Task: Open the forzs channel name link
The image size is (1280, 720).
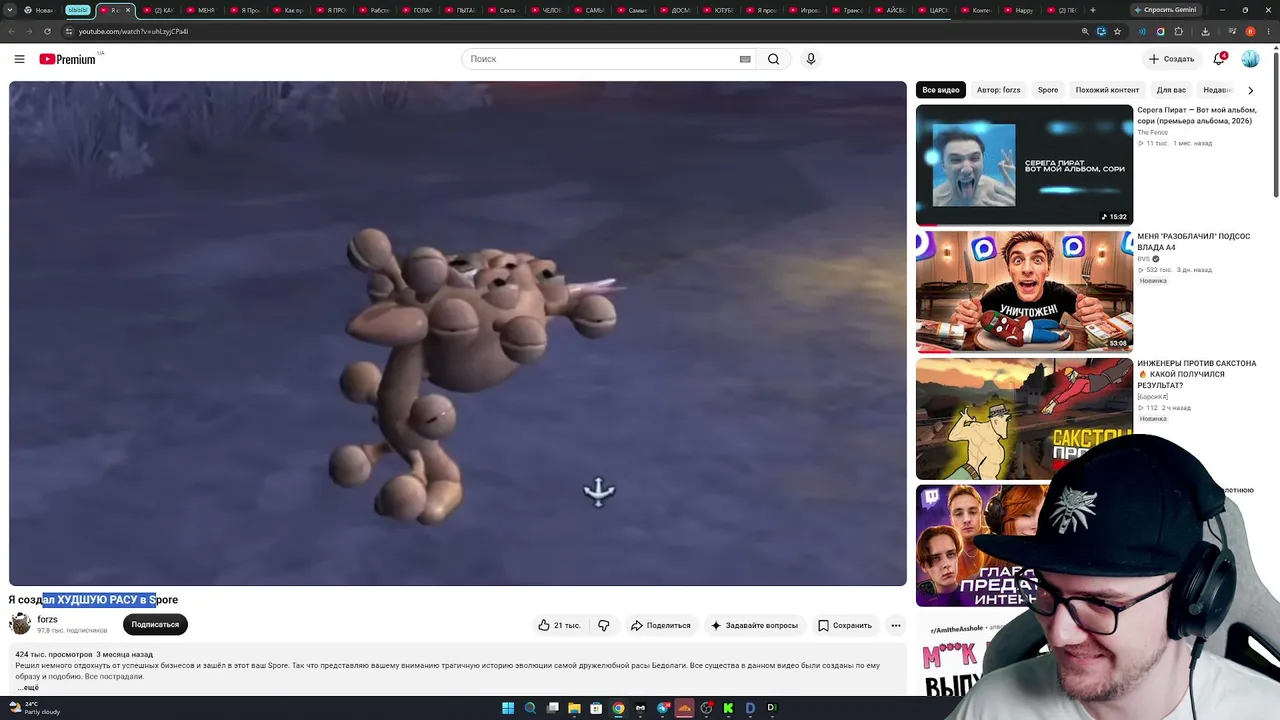Action: (47, 620)
